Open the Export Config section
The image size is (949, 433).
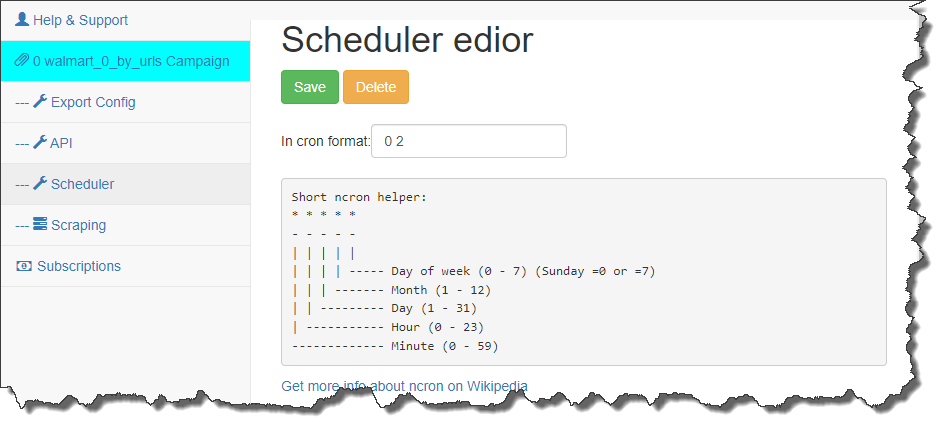coord(125,102)
